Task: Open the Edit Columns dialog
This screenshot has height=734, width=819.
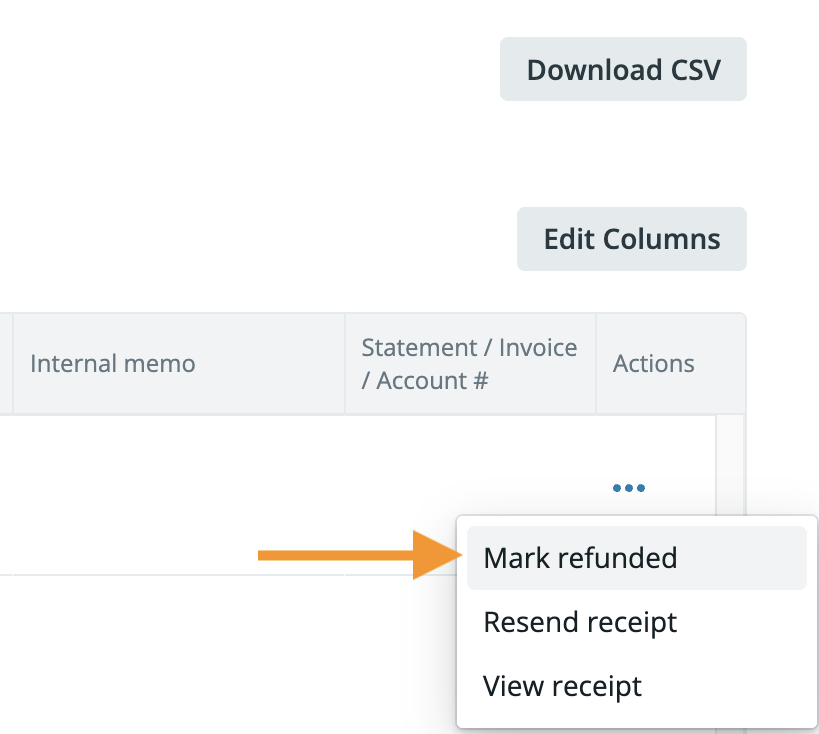Action: click(631, 238)
